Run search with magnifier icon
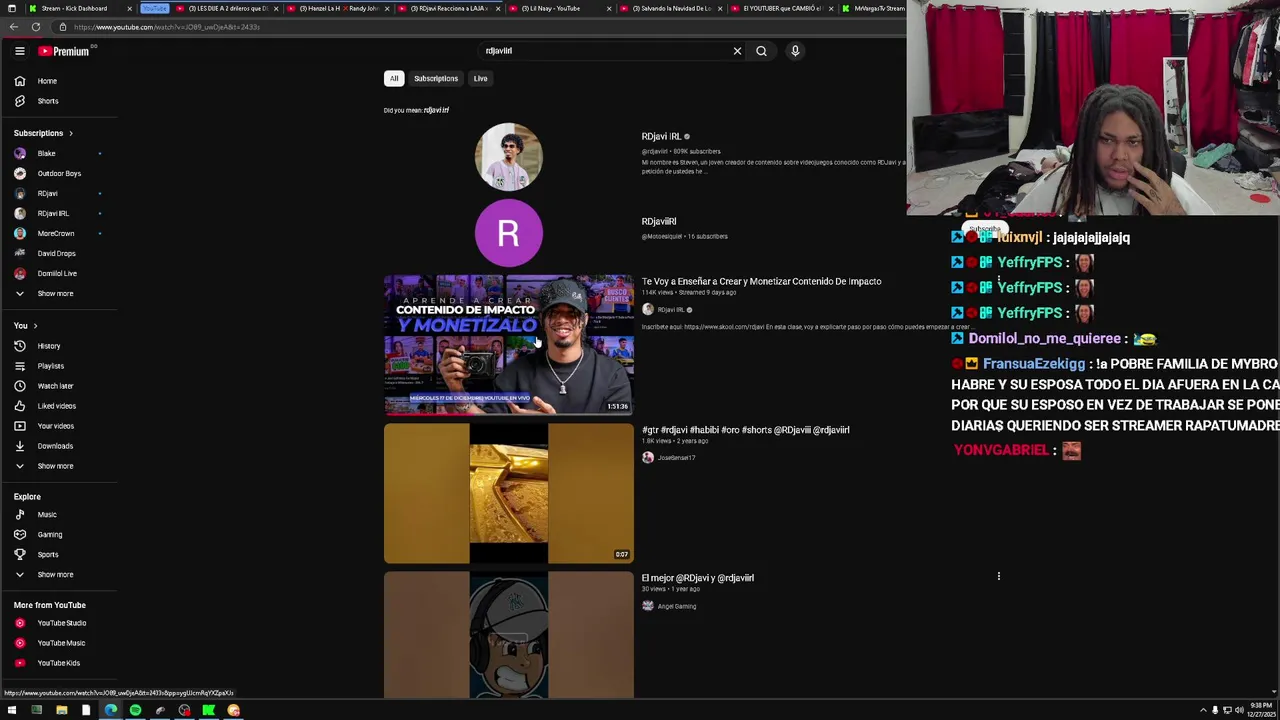The image size is (1280, 720). (x=761, y=51)
